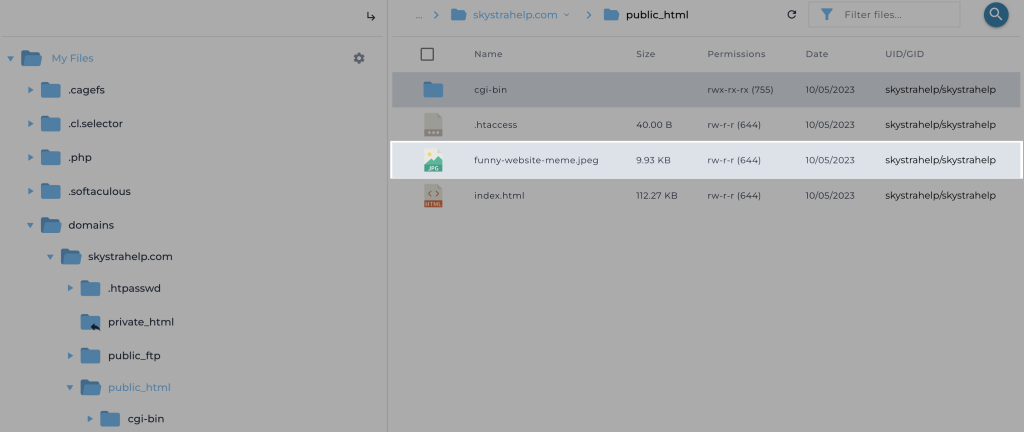Collapse the domains folder in the tree
Viewport: 1024px width, 432px height.
(x=31, y=225)
